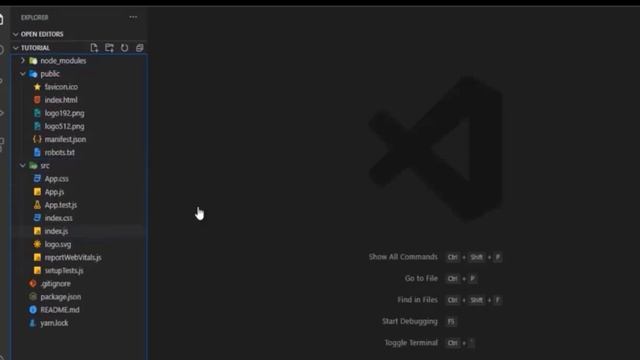The width and height of the screenshot is (640, 360).
Task: Open index.html in the editor
Action: tap(61, 100)
